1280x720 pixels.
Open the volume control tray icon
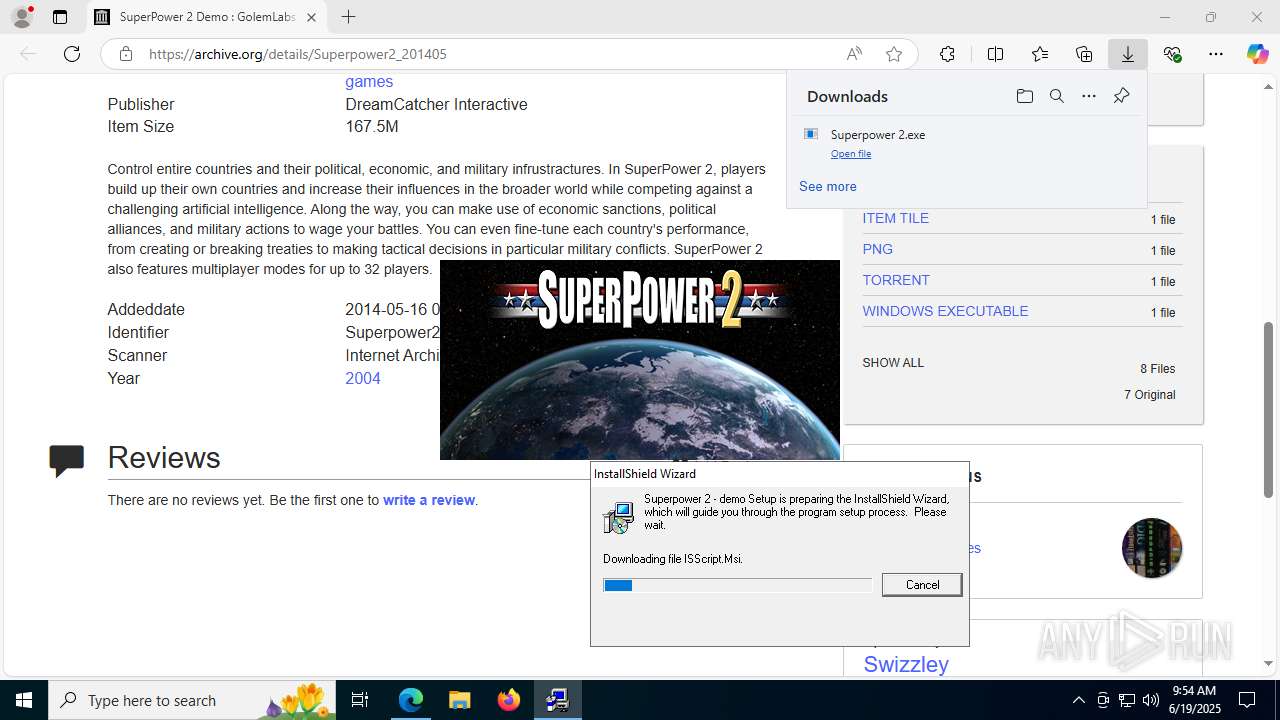1151,700
